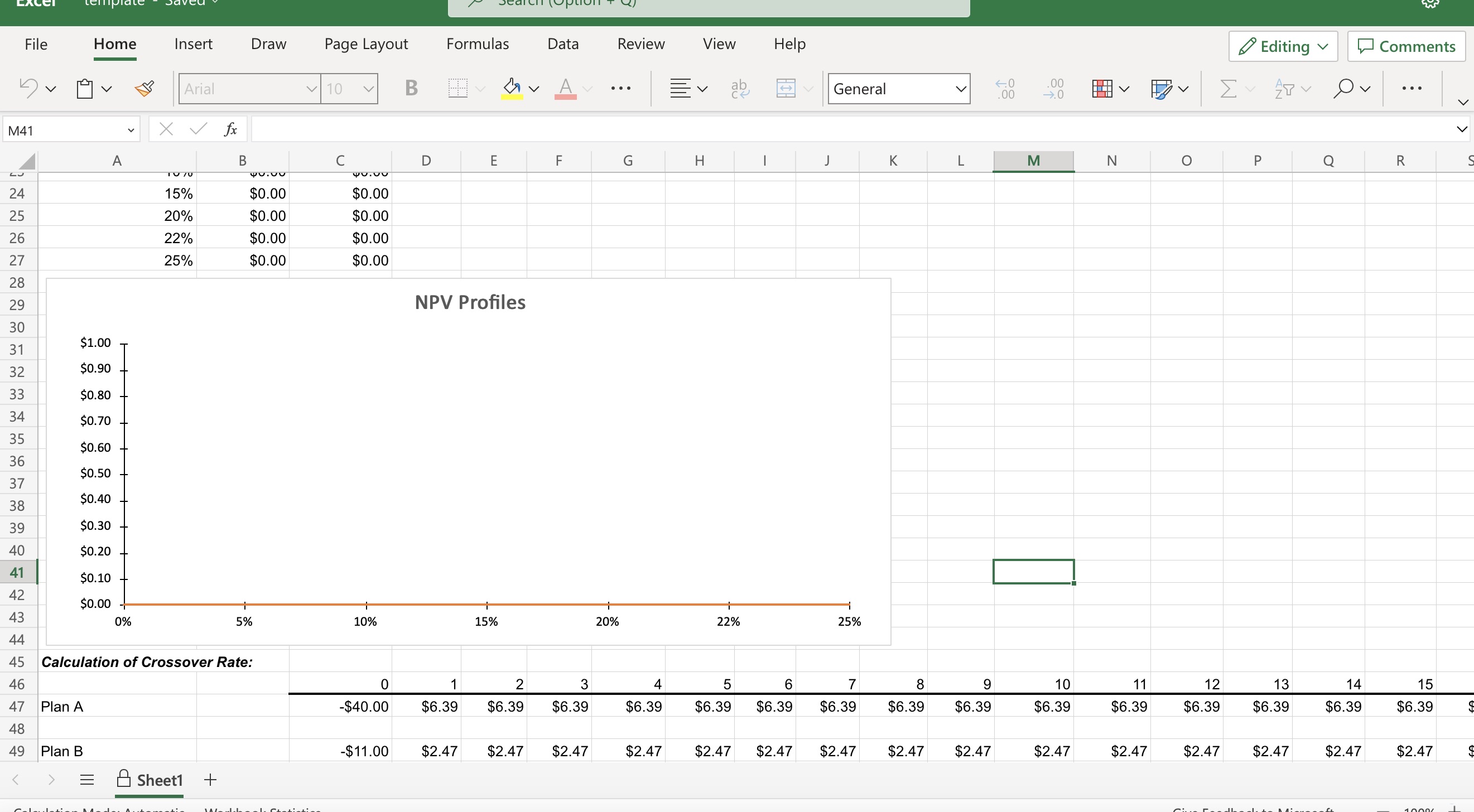Switch to the Page Layout tab
Image resolution: width=1474 pixels, height=812 pixels.
[x=365, y=44]
